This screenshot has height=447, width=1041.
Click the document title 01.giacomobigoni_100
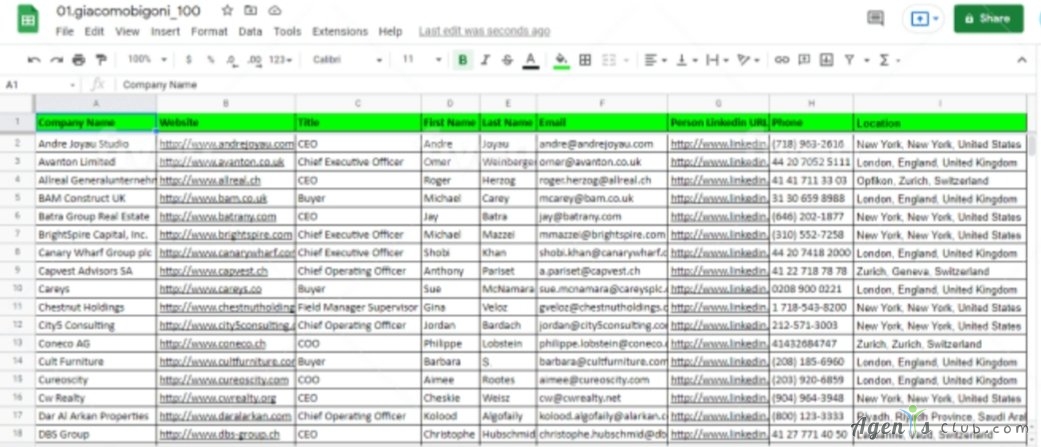[x=128, y=11]
